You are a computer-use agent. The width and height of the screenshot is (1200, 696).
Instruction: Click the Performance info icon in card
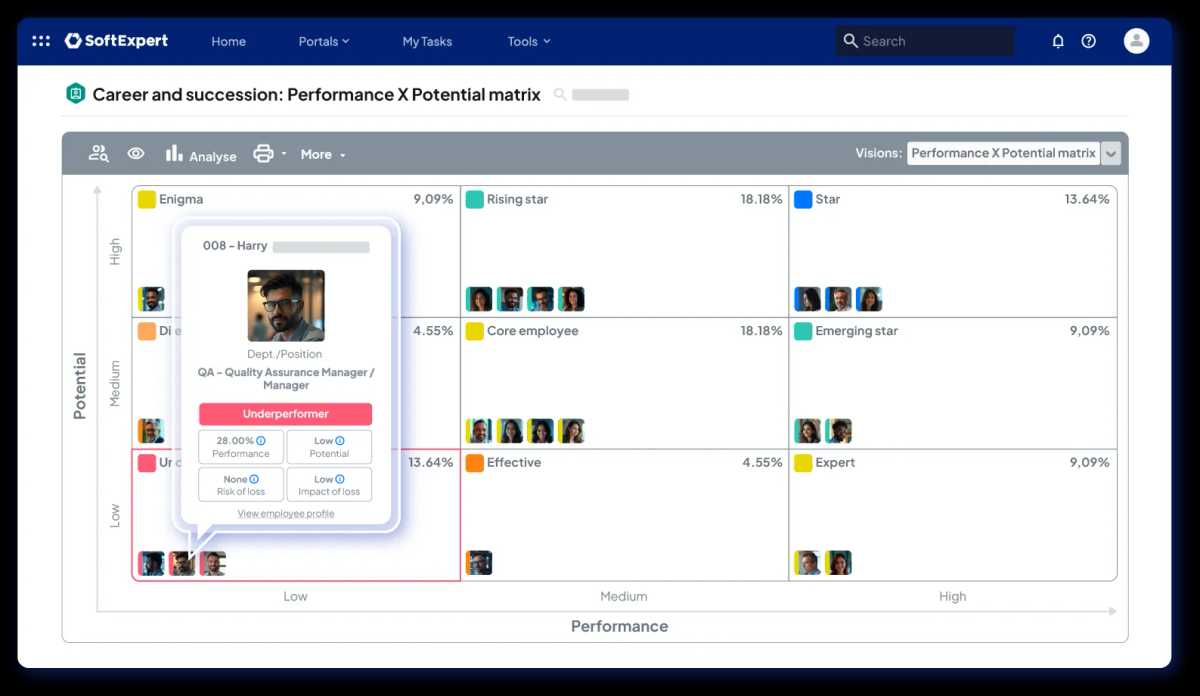tap(261, 441)
